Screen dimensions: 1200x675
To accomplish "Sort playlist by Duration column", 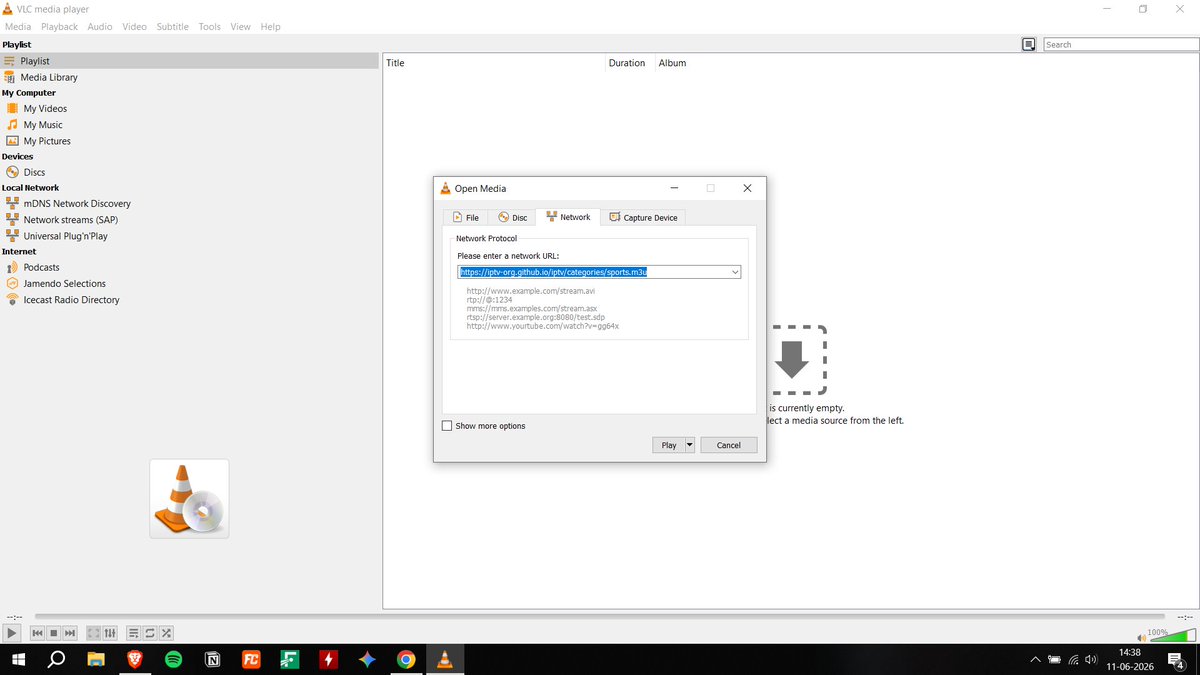I will [x=631, y=63].
